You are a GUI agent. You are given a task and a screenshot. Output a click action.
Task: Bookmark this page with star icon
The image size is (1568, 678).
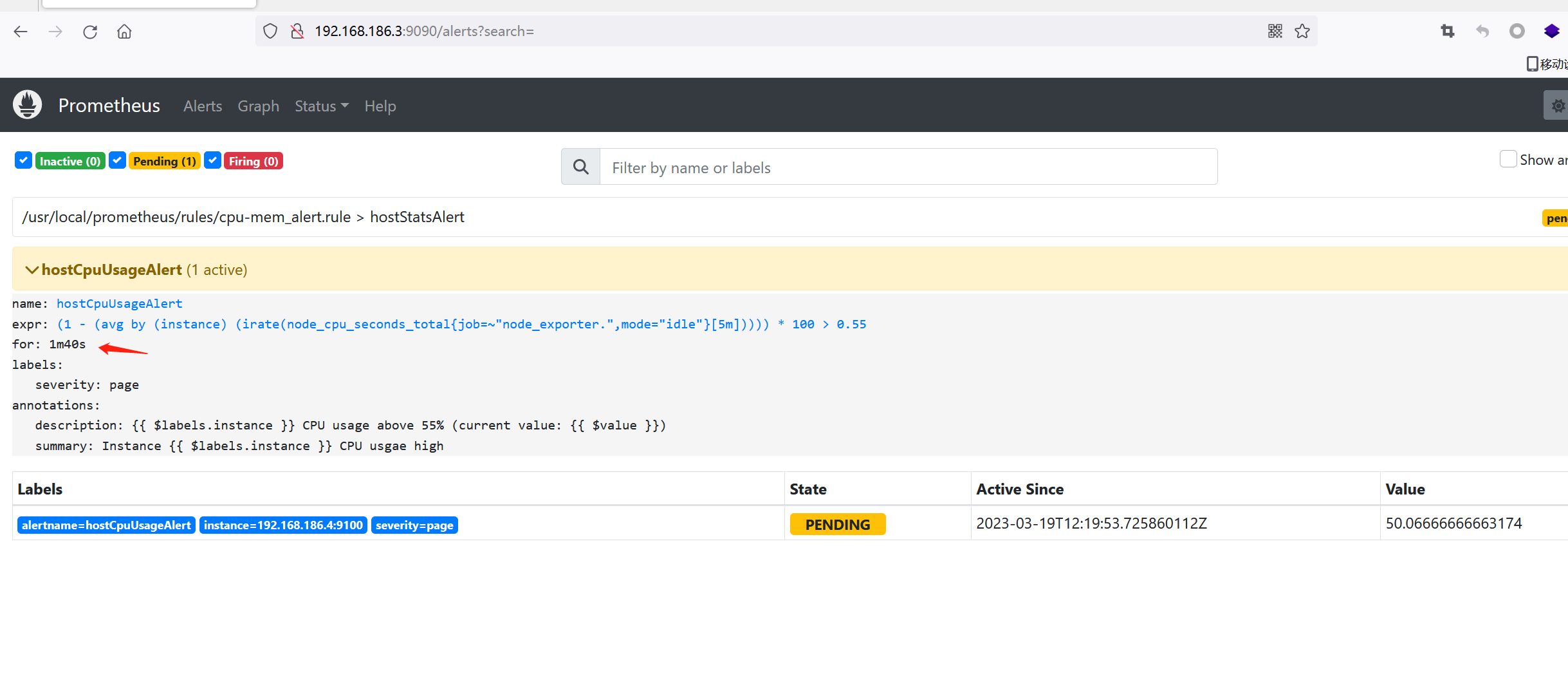click(1302, 31)
